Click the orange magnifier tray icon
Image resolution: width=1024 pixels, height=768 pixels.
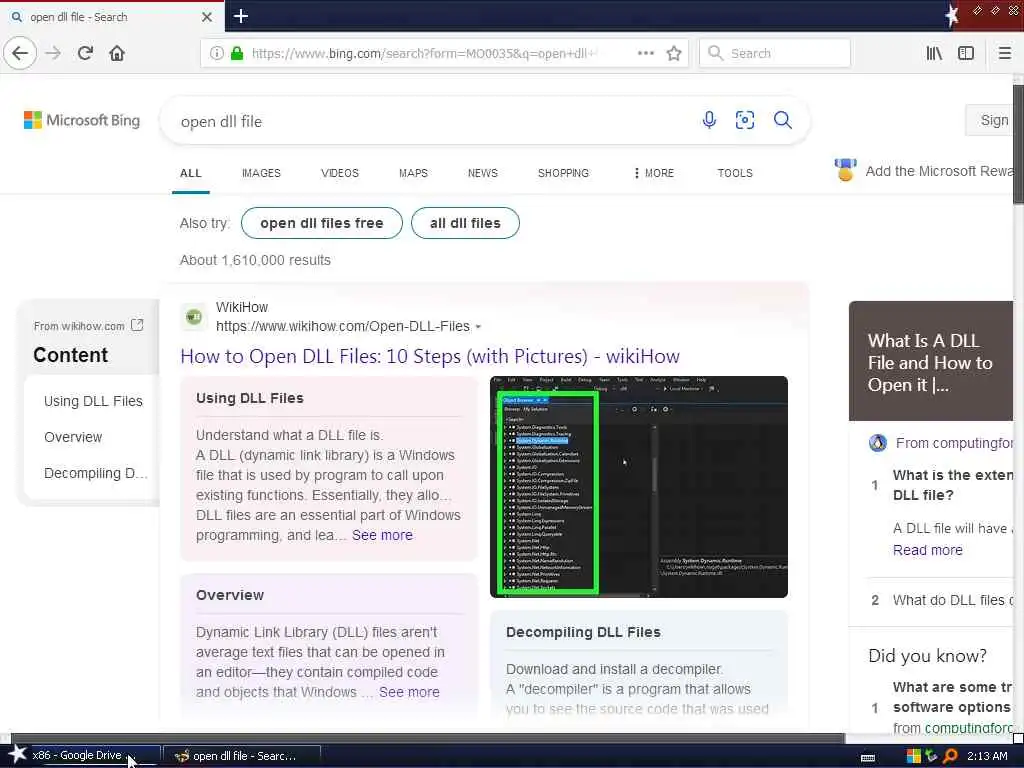950,756
